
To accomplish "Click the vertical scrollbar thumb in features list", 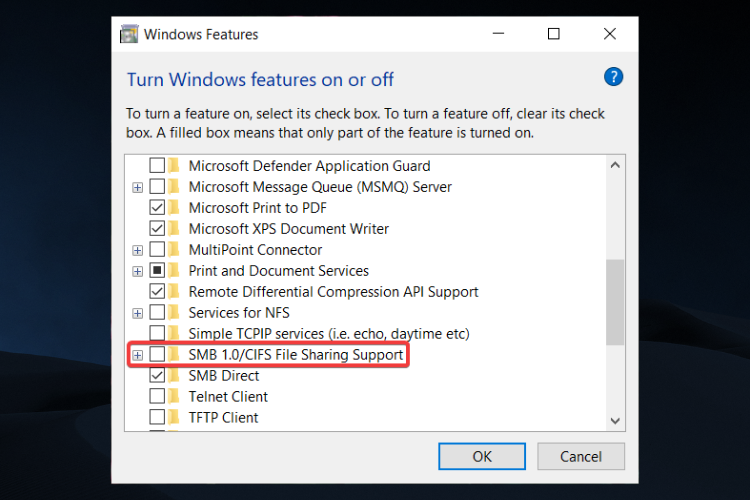I will [615, 302].
